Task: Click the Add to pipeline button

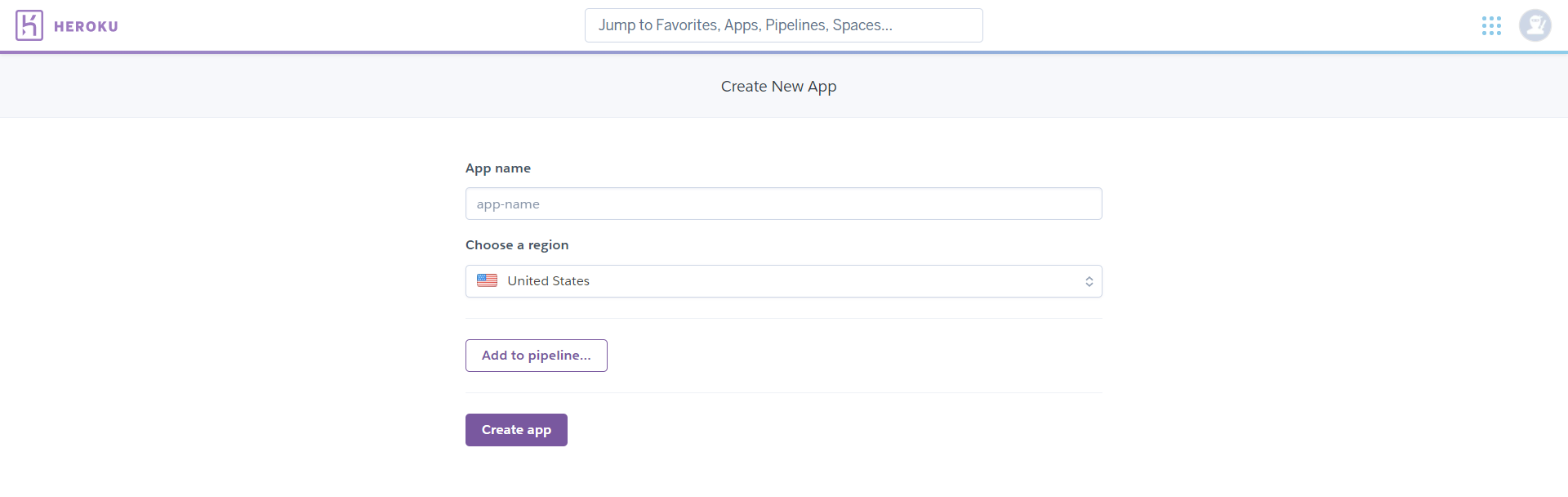Action: (536, 356)
